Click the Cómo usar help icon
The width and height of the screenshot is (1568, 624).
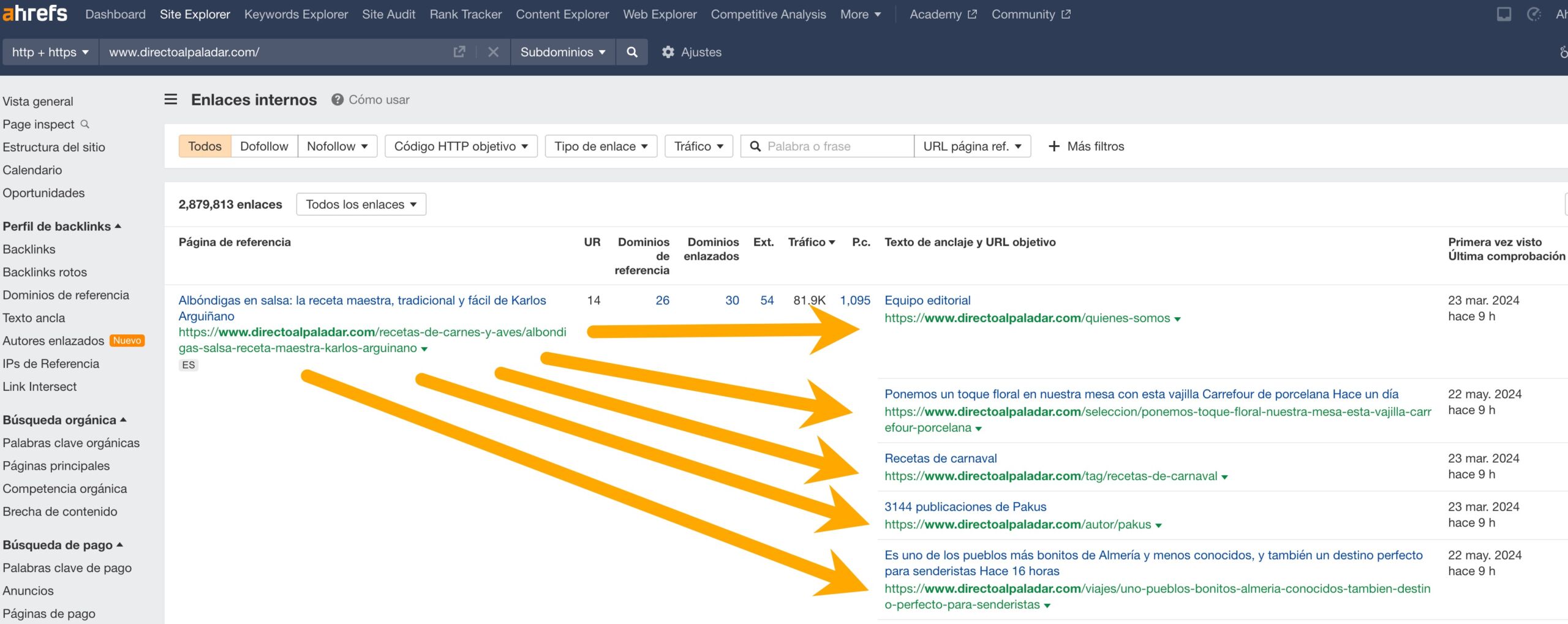point(337,99)
